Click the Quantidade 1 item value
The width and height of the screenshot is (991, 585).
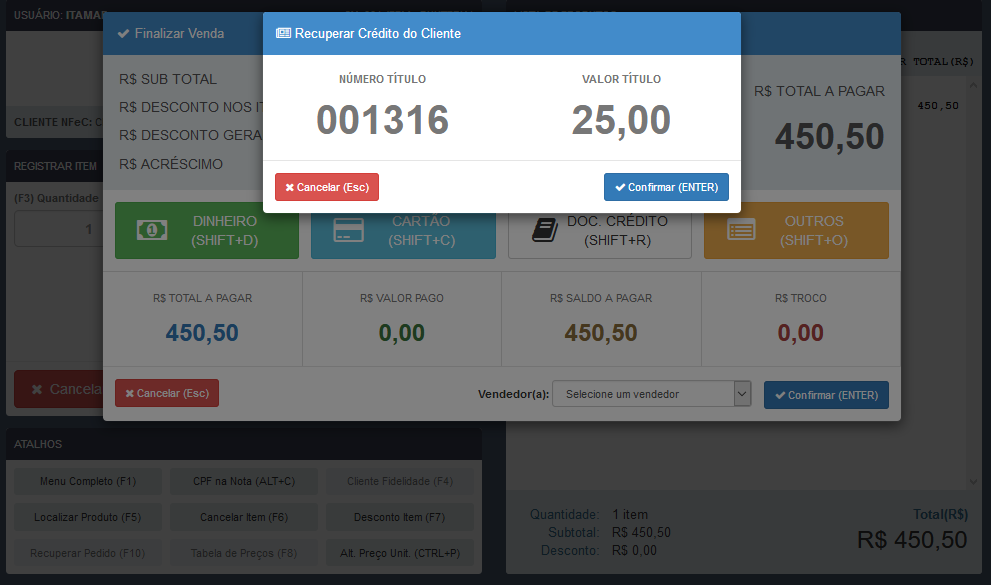click(x=630, y=515)
